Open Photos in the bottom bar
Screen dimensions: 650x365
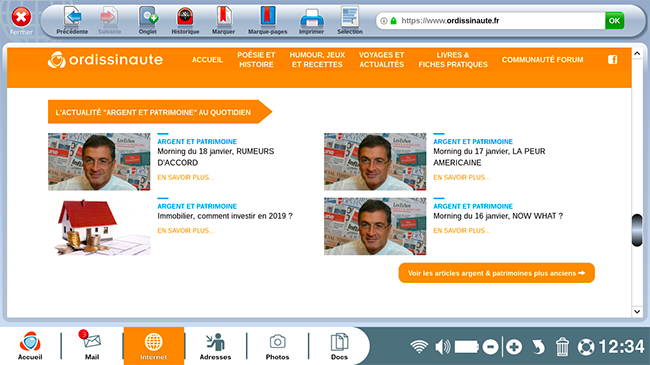(277, 346)
